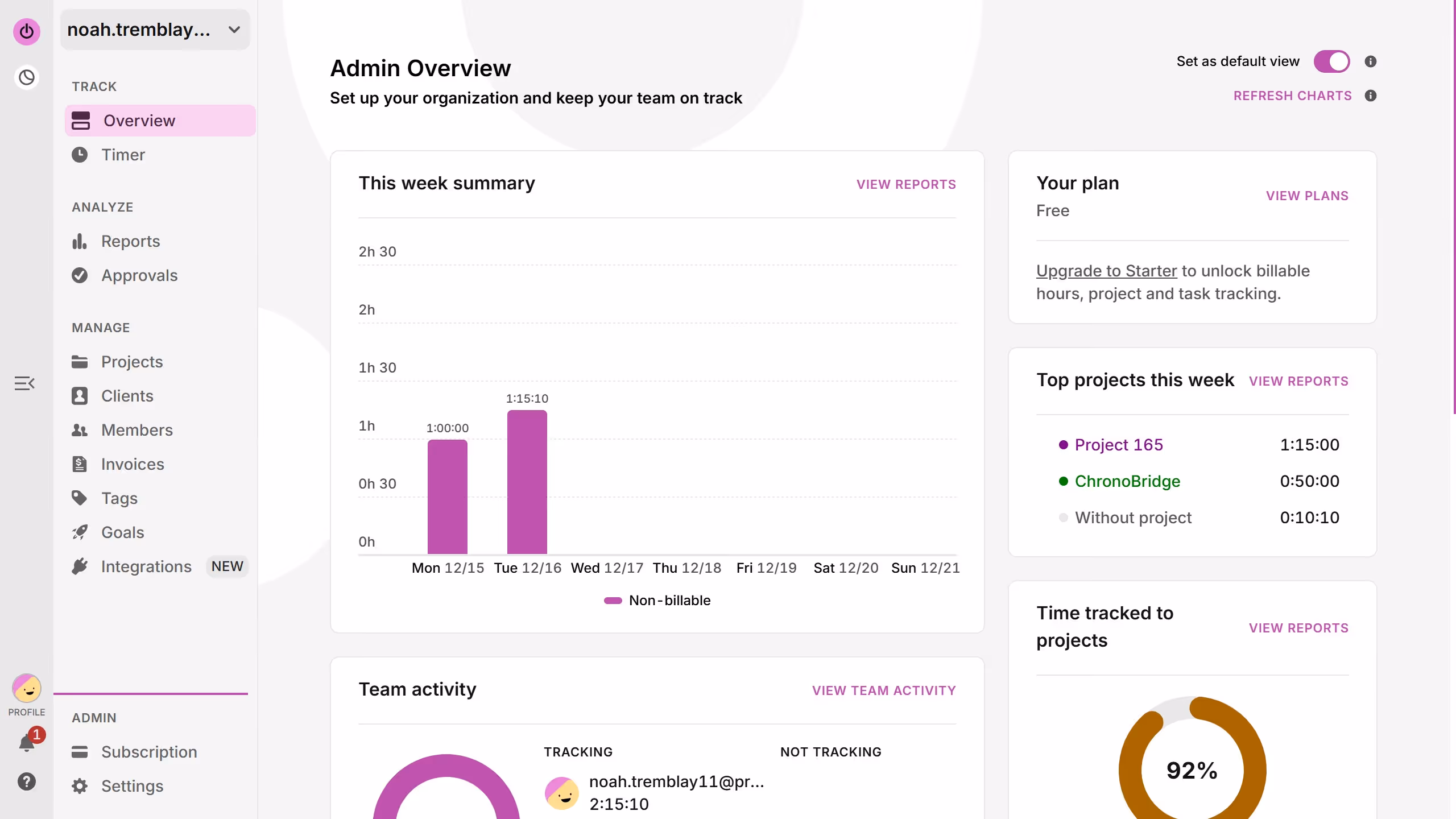1456x819 pixels.
Task: Click View Reports in This week summary
Action: coord(906,184)
